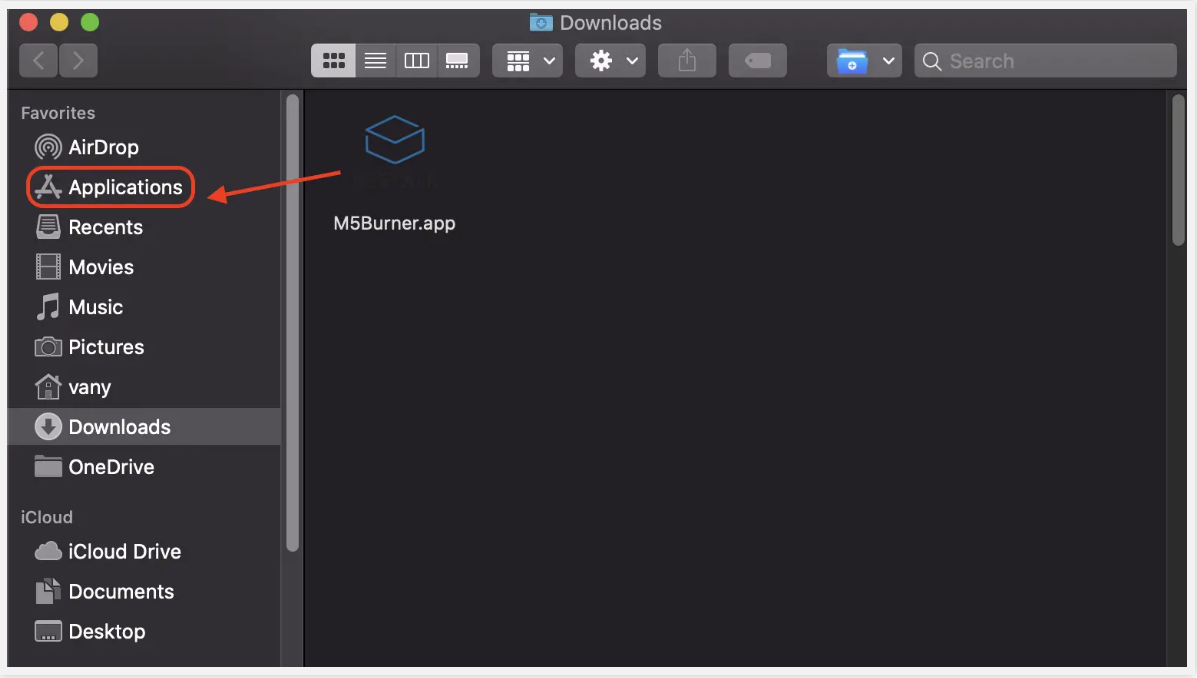Open the group-by arrangement dropdown
Viewport: 1197px width, 678px height.
click(528, 60)
